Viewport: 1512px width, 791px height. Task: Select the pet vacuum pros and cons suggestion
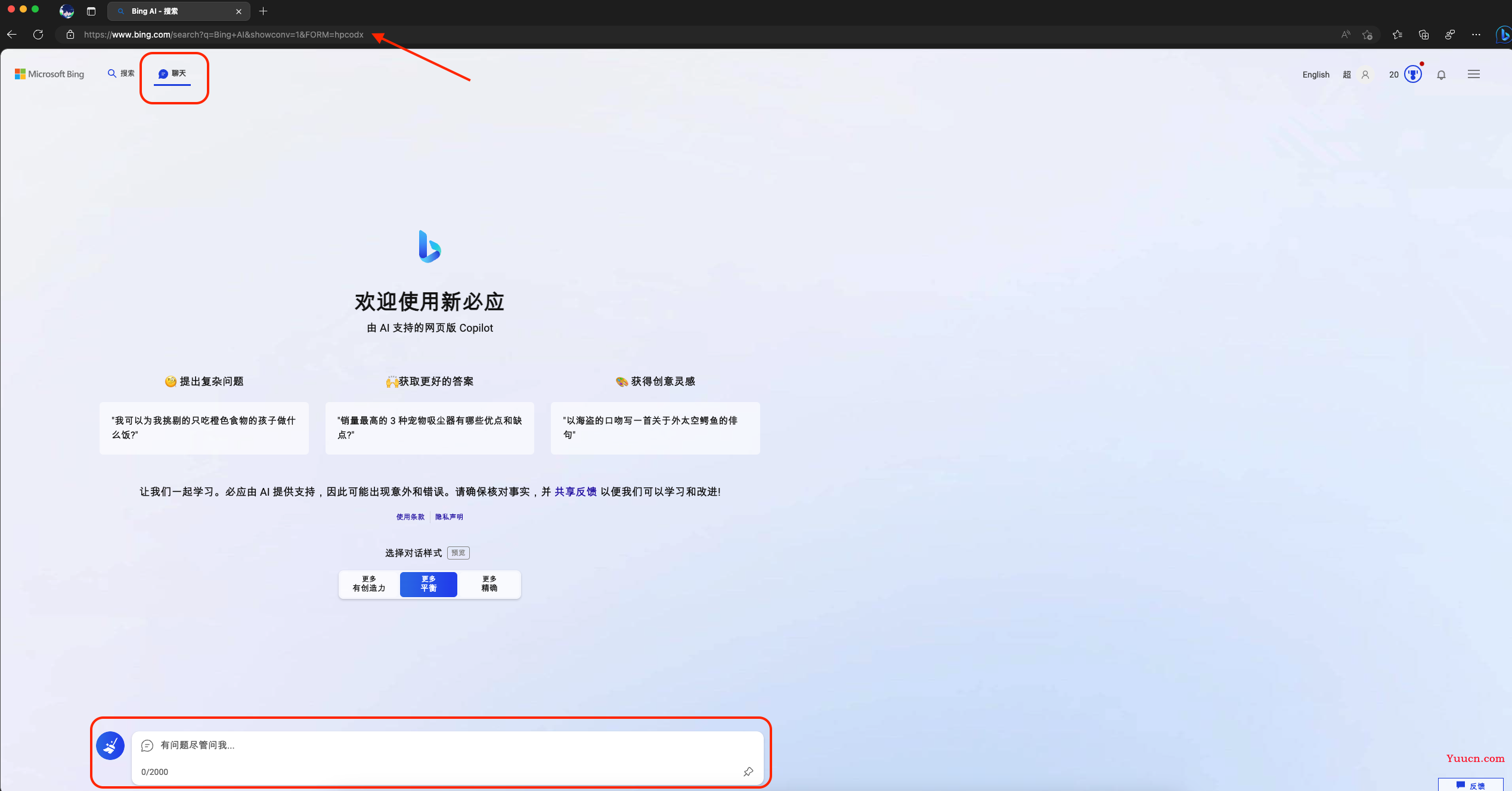click(430, 428)
